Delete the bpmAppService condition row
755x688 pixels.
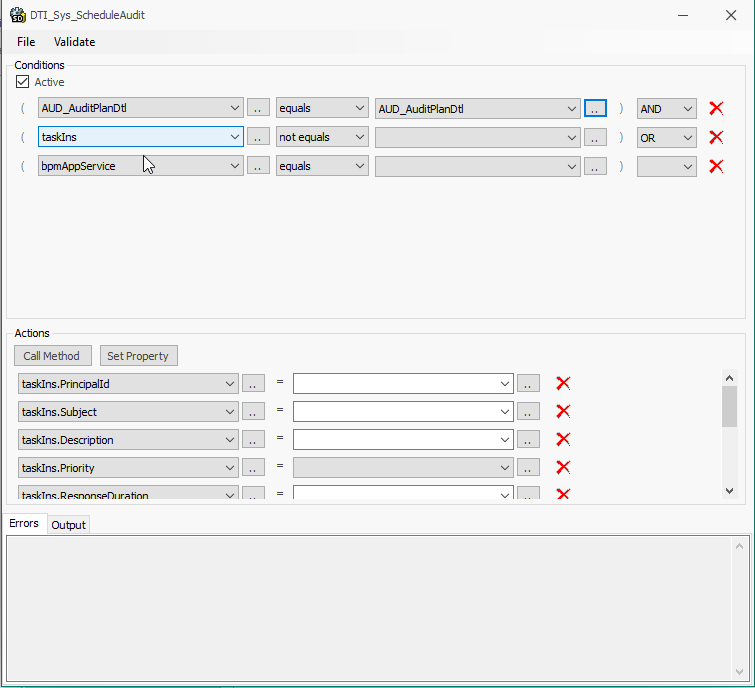click(x=716, y=166)
